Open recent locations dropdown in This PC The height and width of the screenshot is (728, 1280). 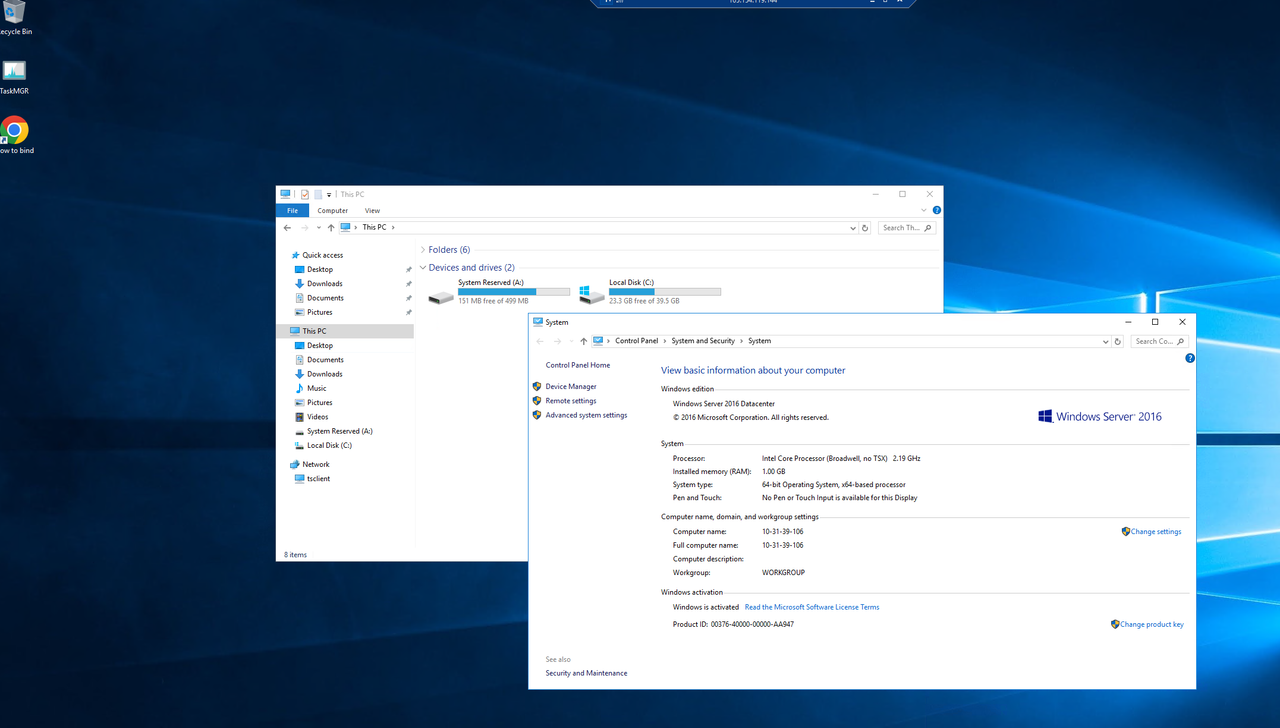tap(319, 228)
